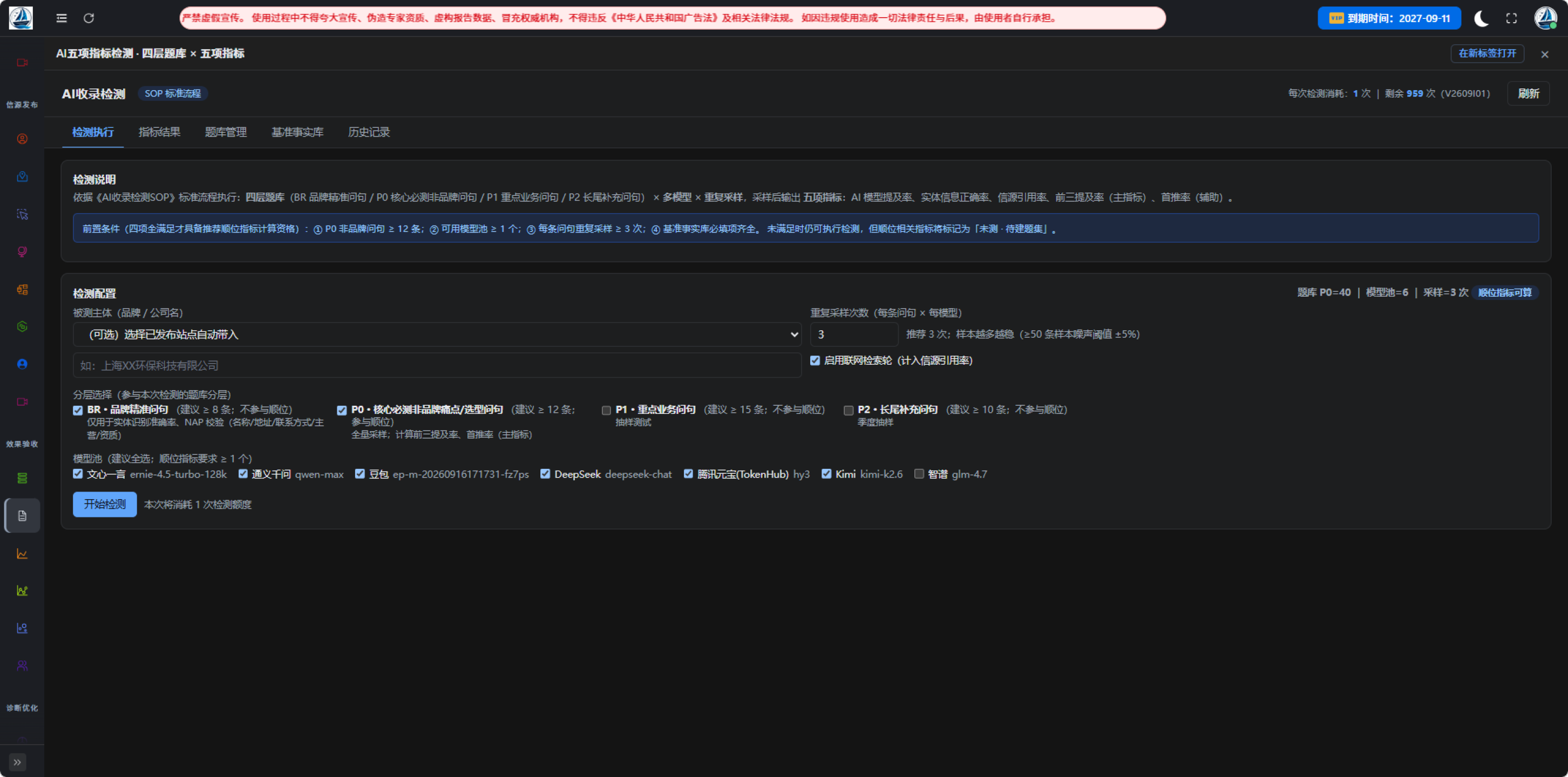This screenshot has height=777, width=1568.
Task: Open the dashed selection cursor sidebar icon
Action: pos(23,214)
